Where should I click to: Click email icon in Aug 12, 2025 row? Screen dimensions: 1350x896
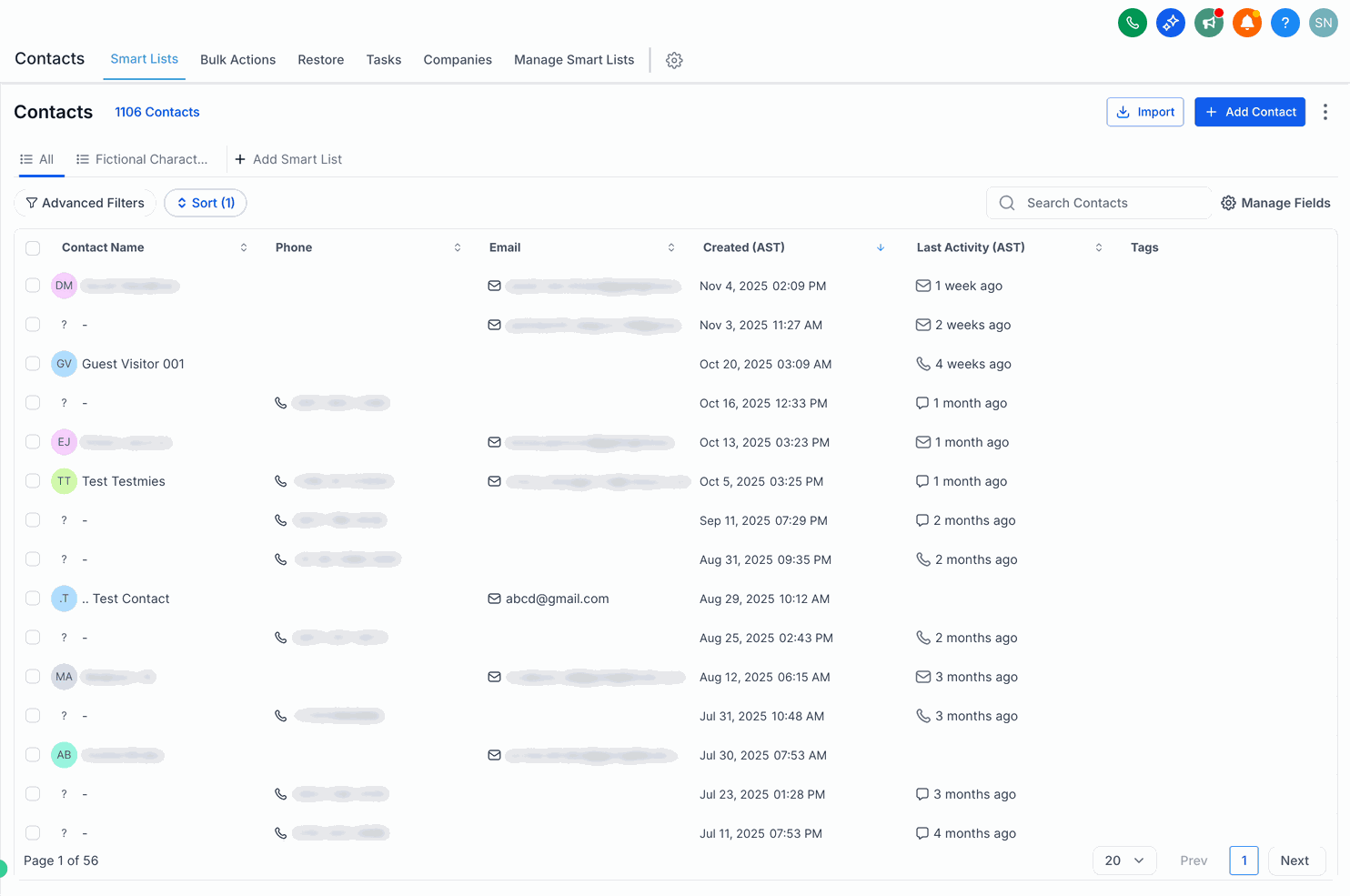point(494,677)
